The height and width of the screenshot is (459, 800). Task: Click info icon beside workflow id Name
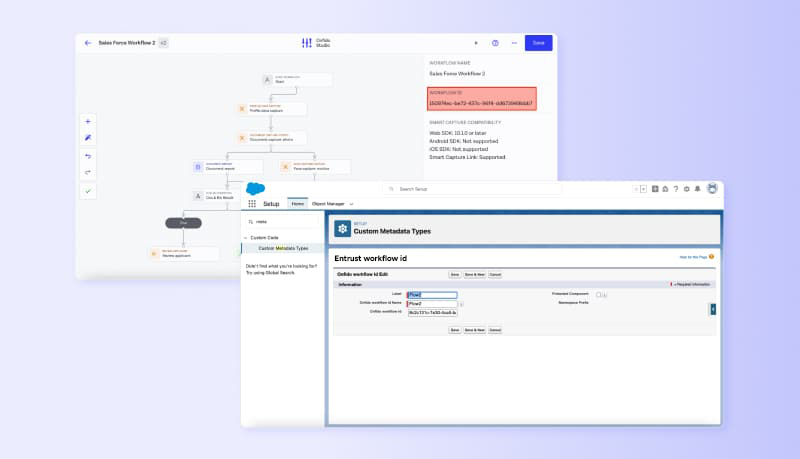(x=461, y=304)
